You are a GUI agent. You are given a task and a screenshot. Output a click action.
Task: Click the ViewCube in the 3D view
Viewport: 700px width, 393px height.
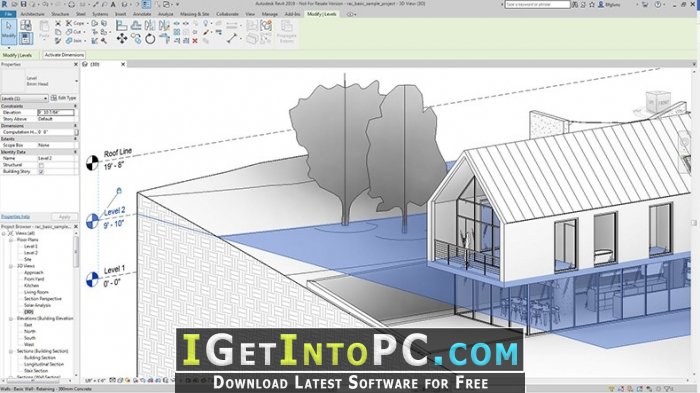point(658,102)
